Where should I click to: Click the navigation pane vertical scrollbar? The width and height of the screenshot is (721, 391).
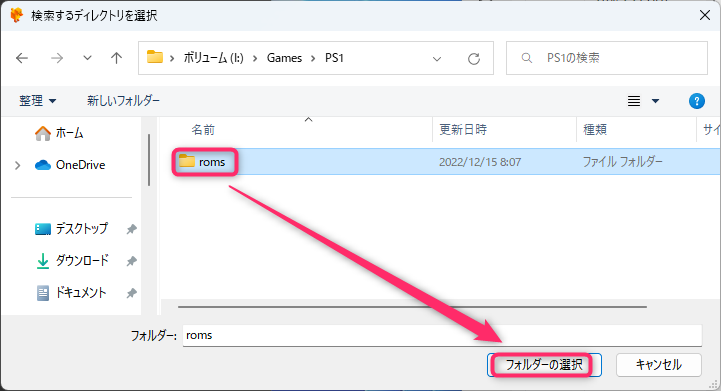pos(149,160)
